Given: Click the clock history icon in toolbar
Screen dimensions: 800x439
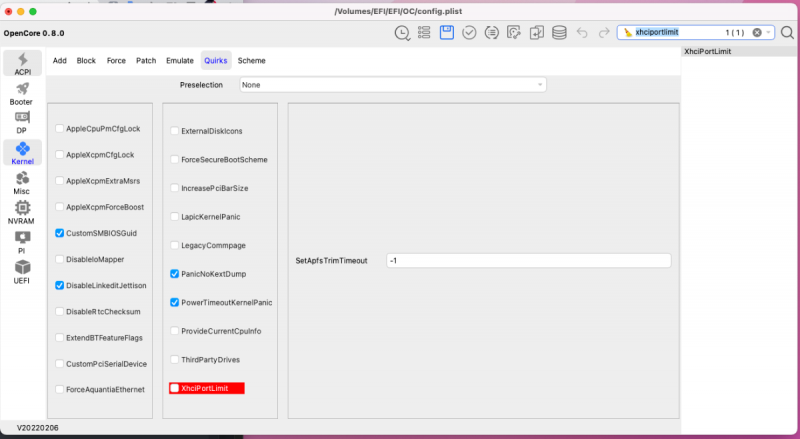Looking at the screenshot, I should [402, 33].
